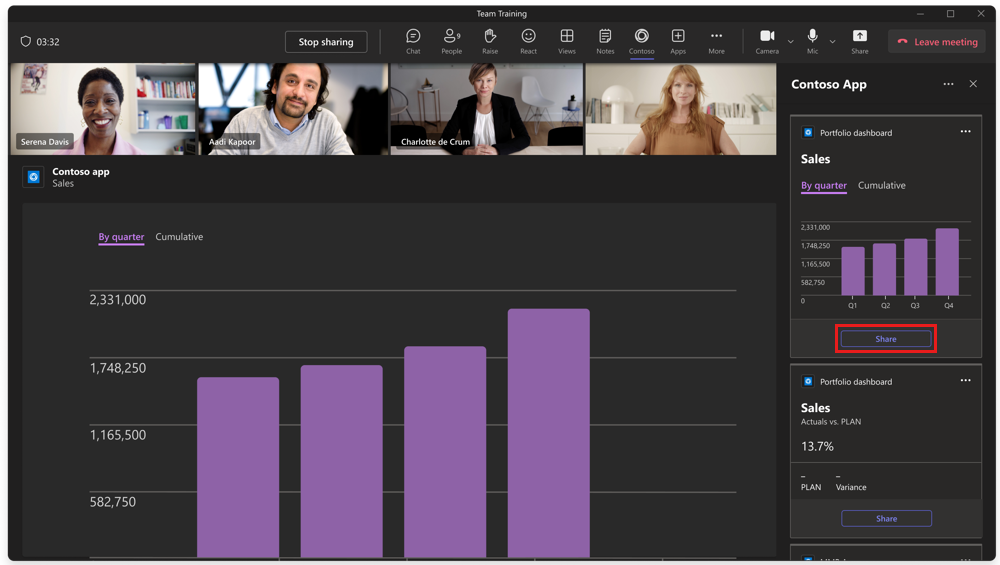Share the Sales Actuals vs. PLAN card
Screen dimensions: 1000x565
point(886,518)
